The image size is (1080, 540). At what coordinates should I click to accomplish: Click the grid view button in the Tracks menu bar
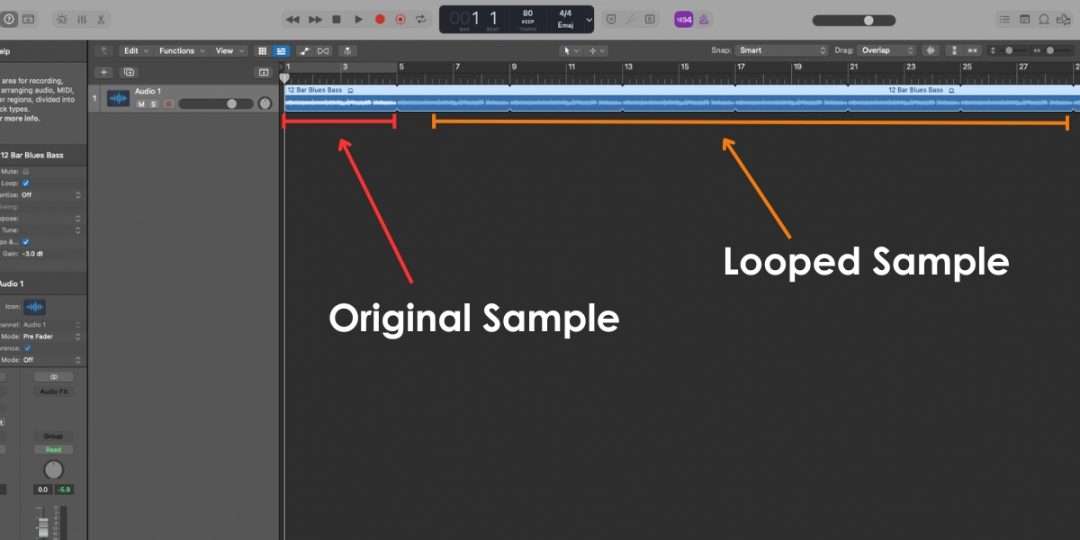pos(262,50)
